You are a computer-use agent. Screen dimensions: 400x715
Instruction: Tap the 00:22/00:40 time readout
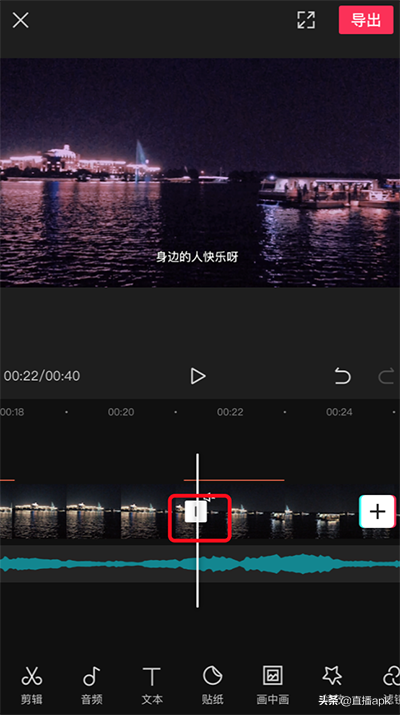coord(42,376)
